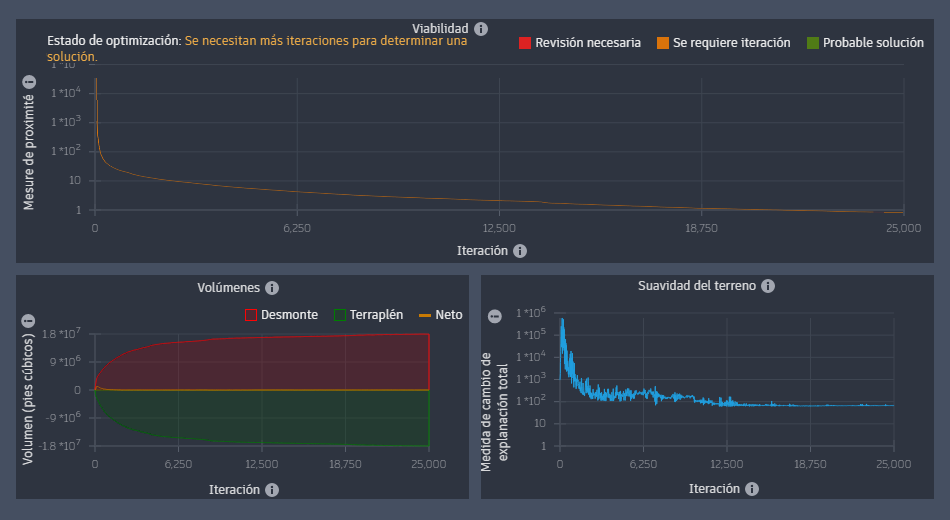Click the Terraplén legend label
This screenshot has height=520, width=950.
click(376, 315)
